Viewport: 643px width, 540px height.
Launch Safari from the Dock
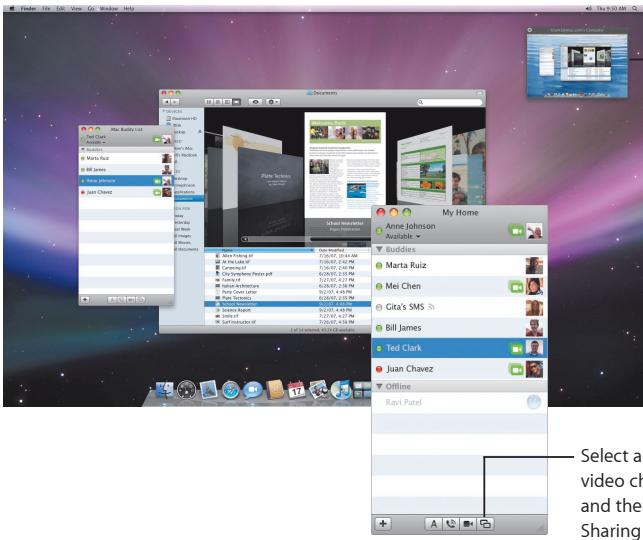pos(231,390)
